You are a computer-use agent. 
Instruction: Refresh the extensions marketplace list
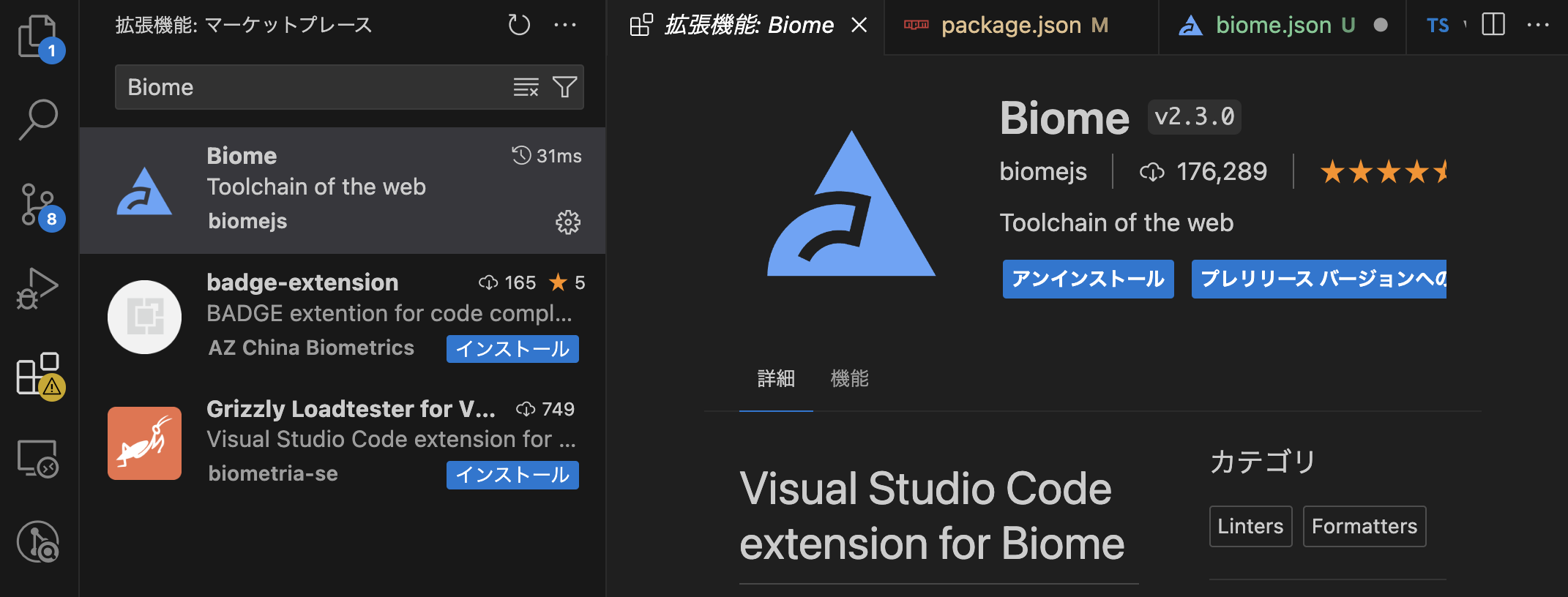click(x=519, y=25)
